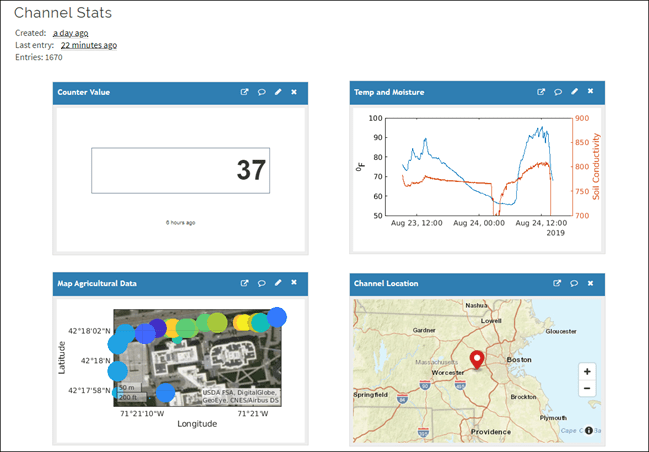Edit the Temp and Moisture widget

tap(574, 91)
